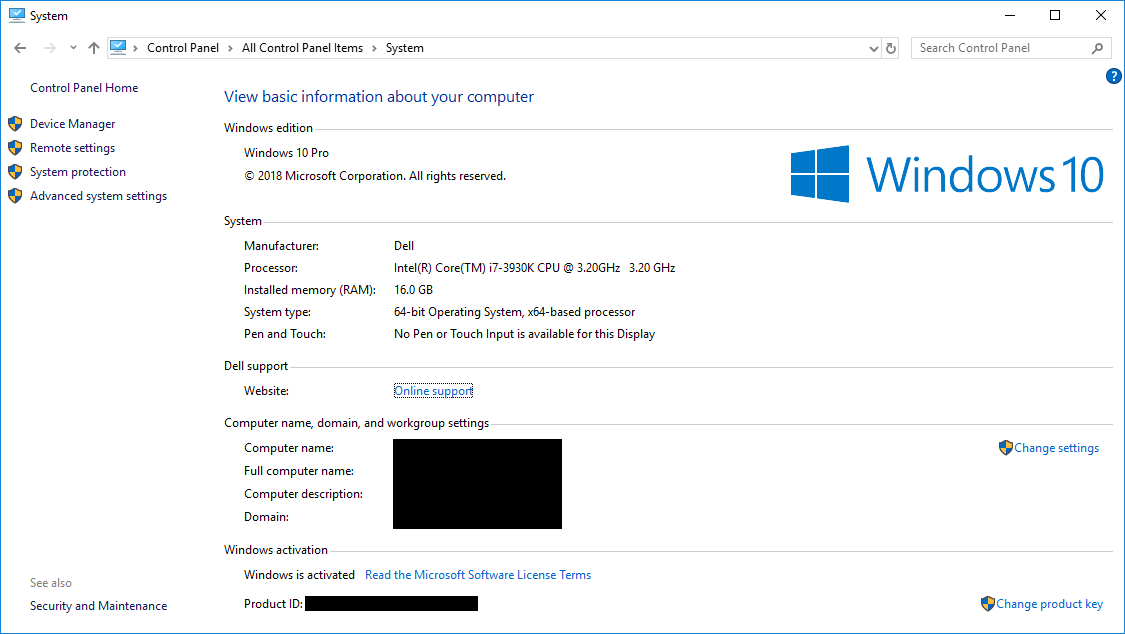1125x634 pixels.
Task: Click the shield icon next to Change product key
Action: (x=987, y=604)
